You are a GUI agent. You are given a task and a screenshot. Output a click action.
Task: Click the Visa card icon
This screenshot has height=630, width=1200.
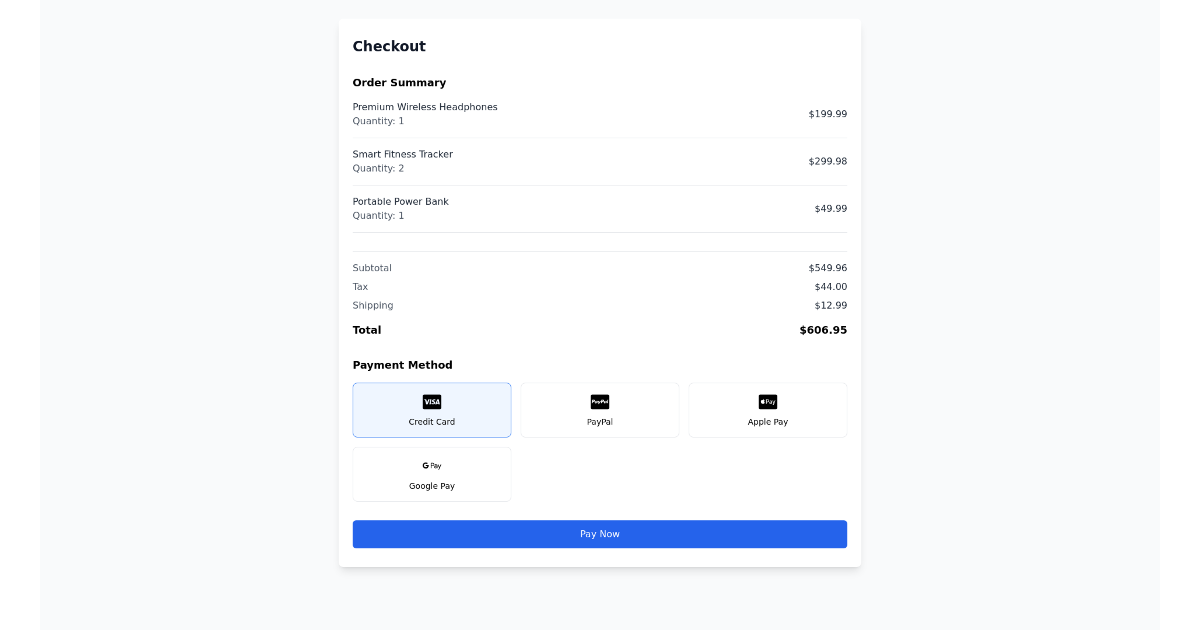coord(431,401)
